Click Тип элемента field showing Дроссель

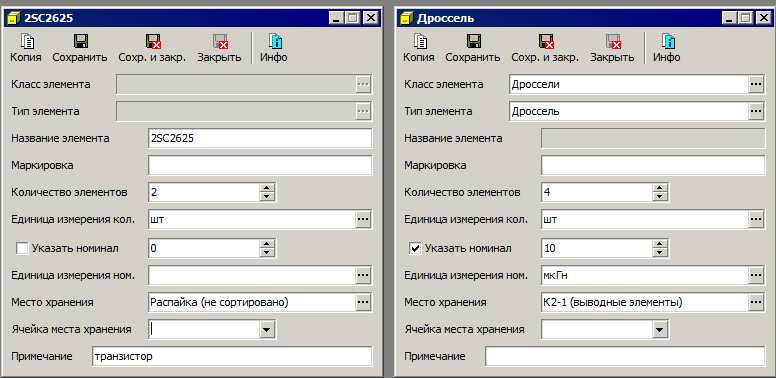point(629,111)
